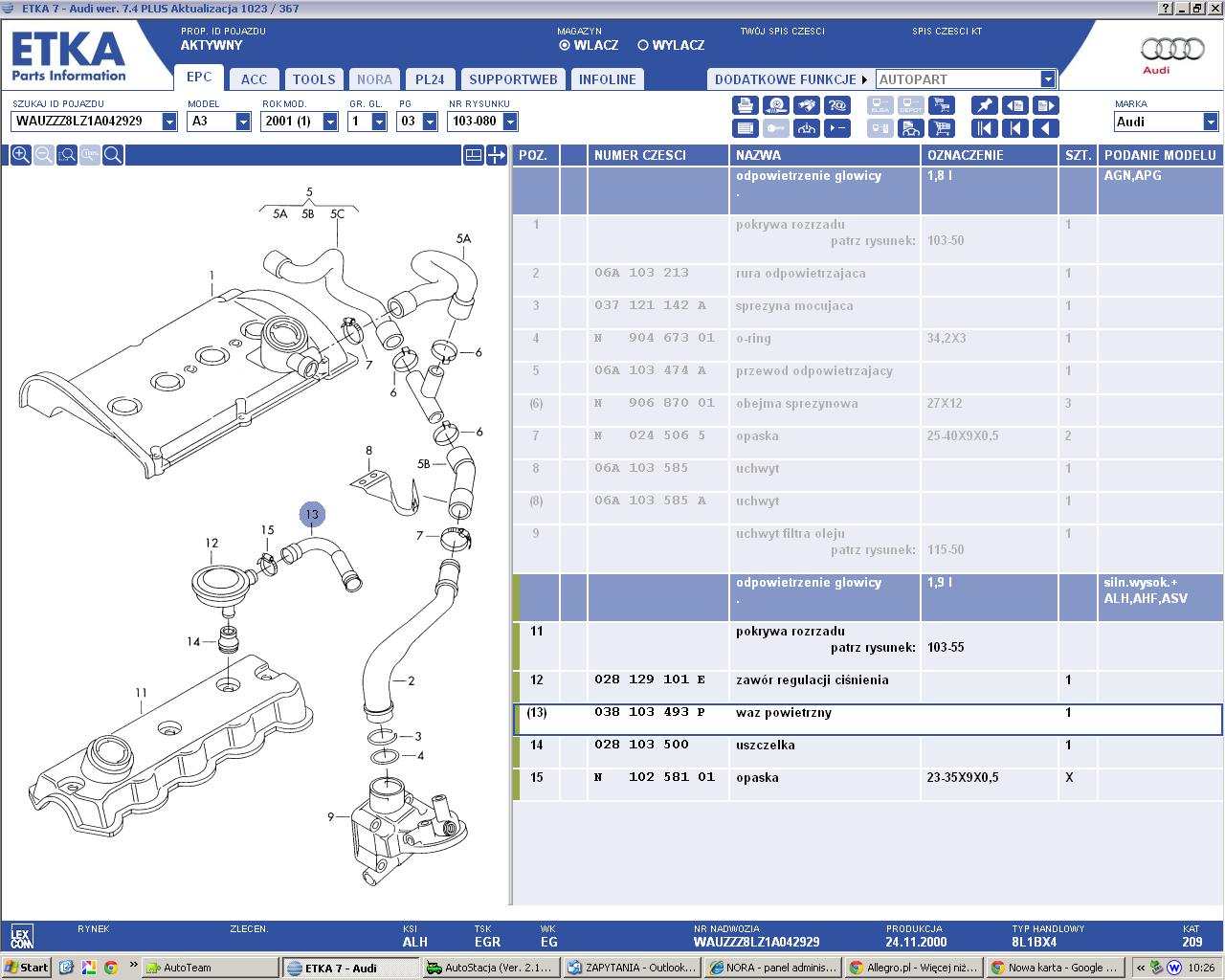1225x980 pixels.
Task: Click the expand diagram panel arrow icon
Action: tap(496, 155)
